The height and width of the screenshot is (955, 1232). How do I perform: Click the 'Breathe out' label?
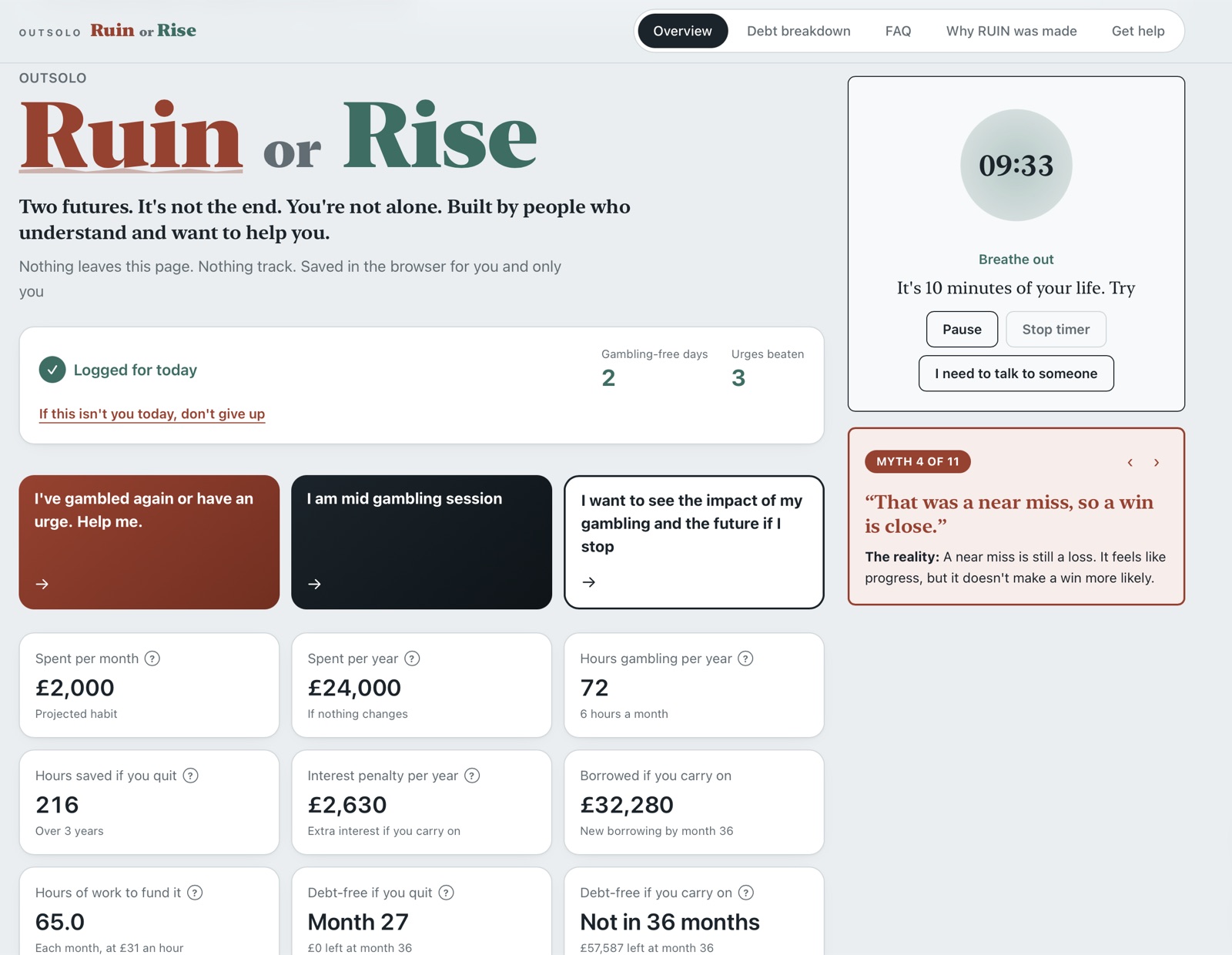click(x=1016, y=260)
